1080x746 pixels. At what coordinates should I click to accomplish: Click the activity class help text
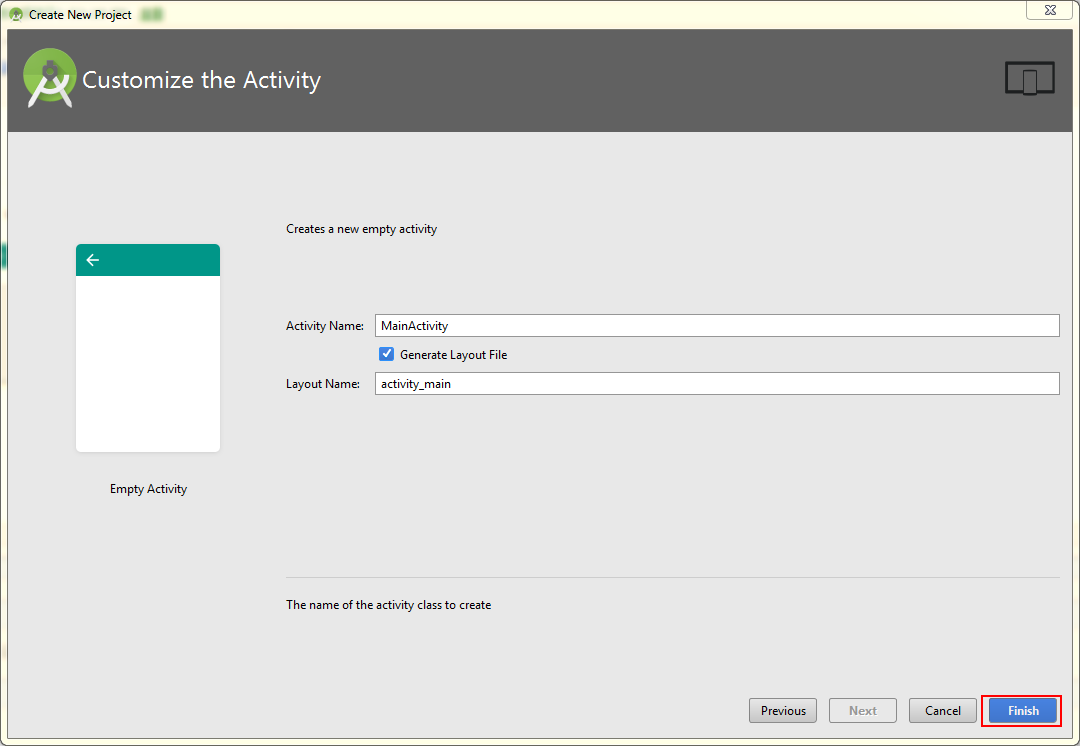pos(388,605)
